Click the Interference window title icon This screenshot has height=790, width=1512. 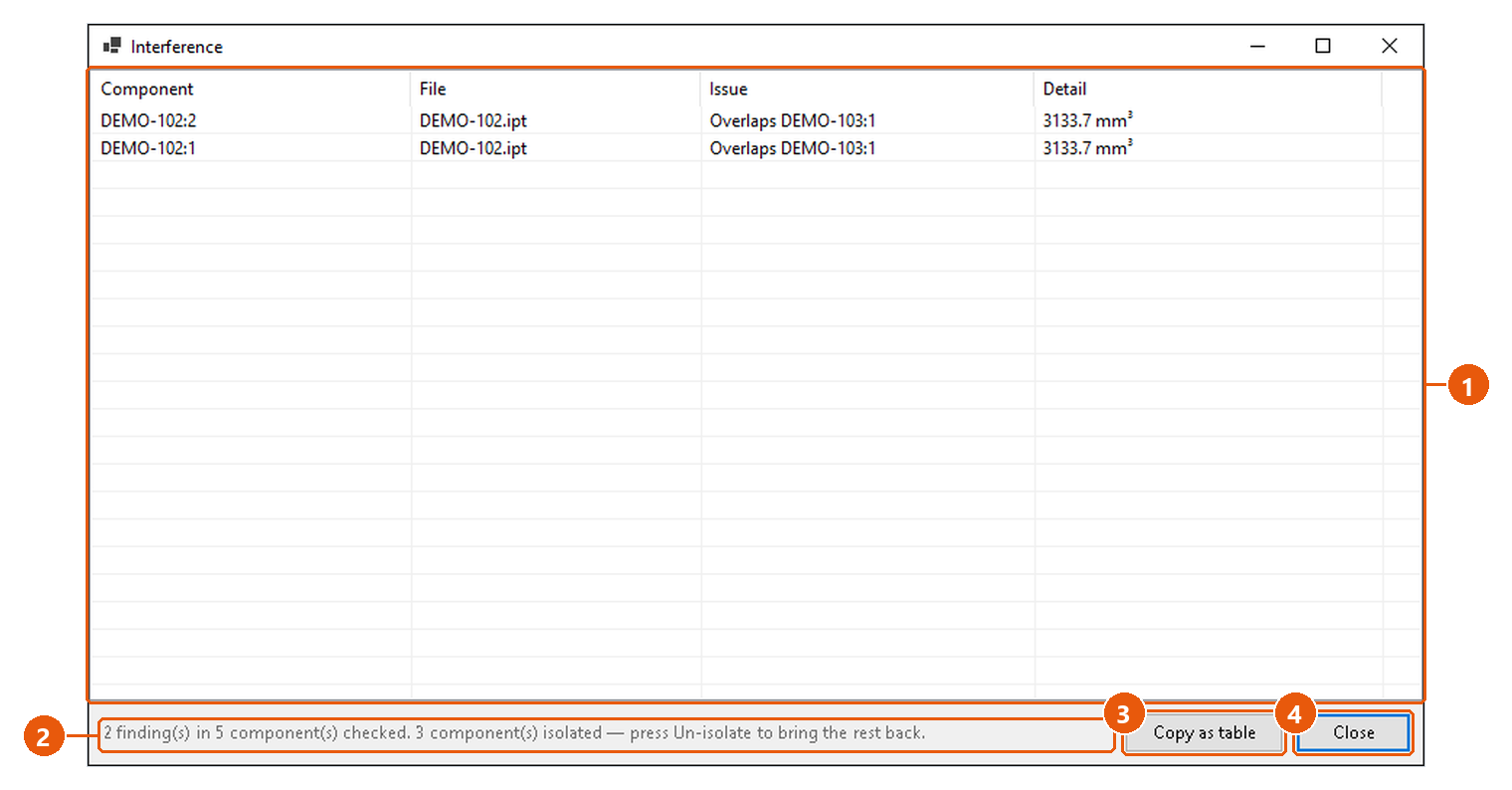112,46
